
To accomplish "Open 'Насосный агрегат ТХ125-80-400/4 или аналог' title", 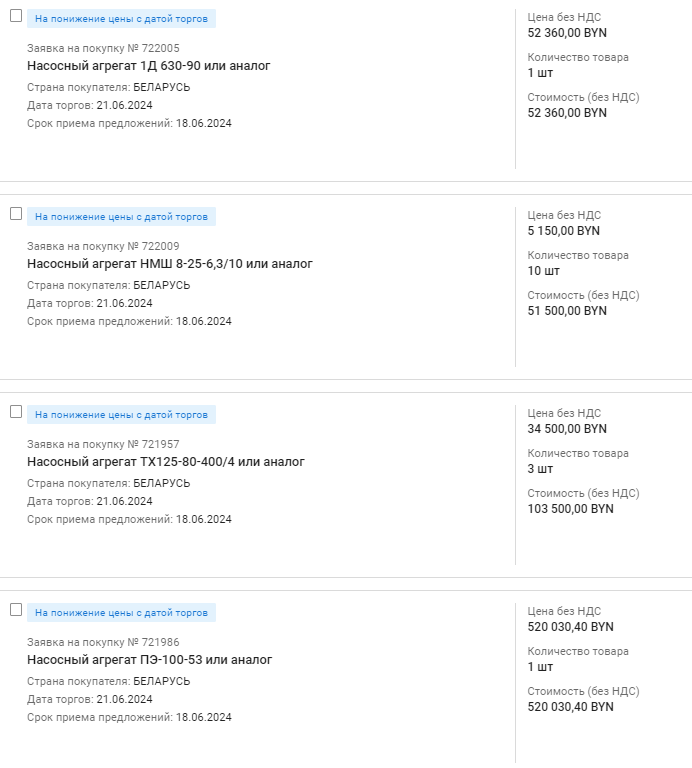I will (166, 462).
